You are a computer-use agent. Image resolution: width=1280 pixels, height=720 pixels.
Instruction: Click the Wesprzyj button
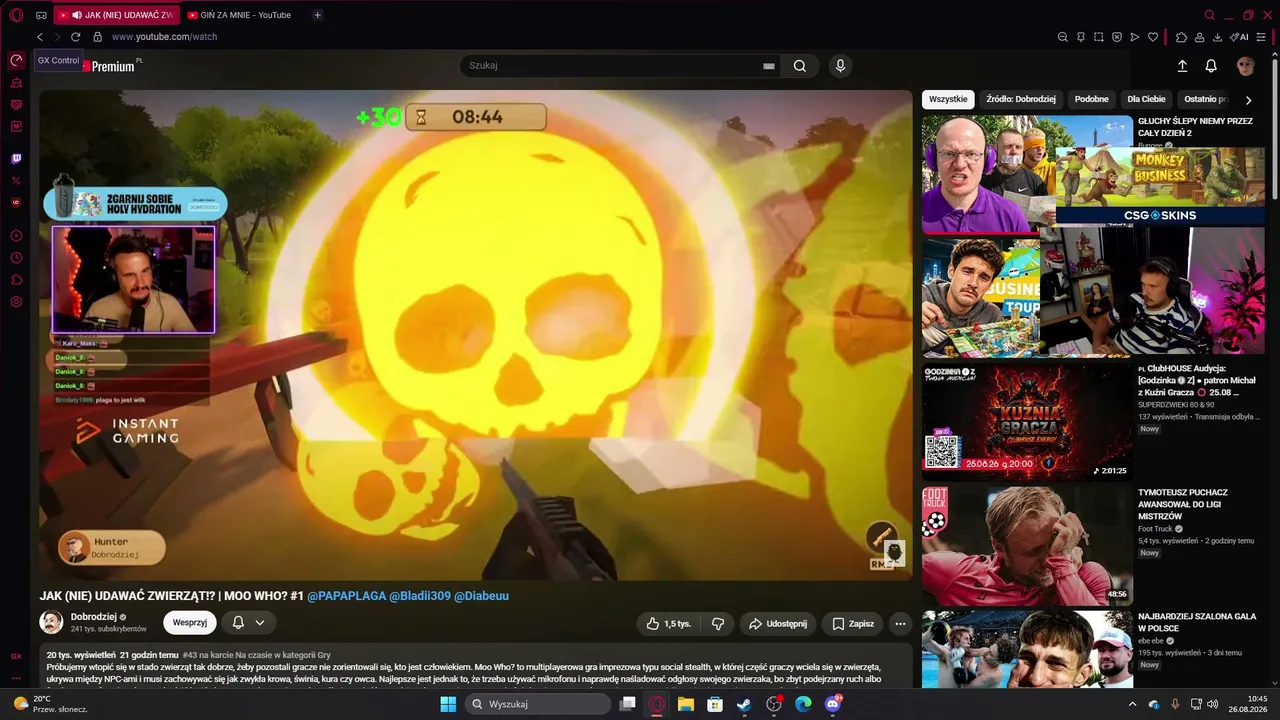(190, 623)
